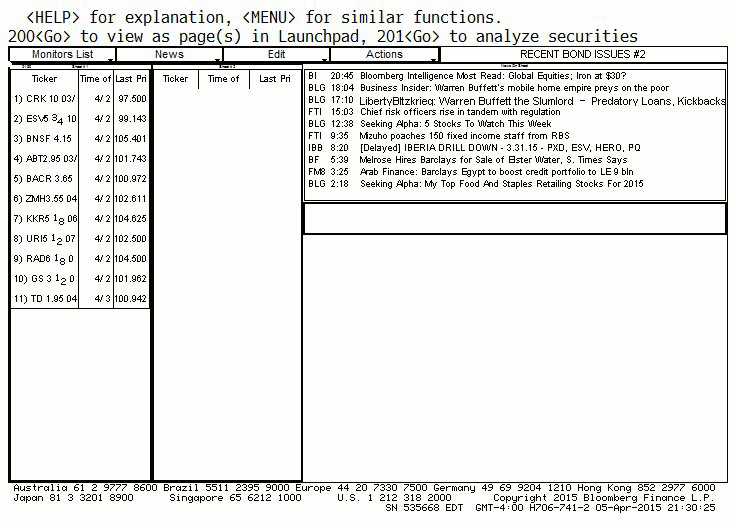The image size is (736, 527).
Task: Click Last Pri header in first panel
Action: [131, 79]
